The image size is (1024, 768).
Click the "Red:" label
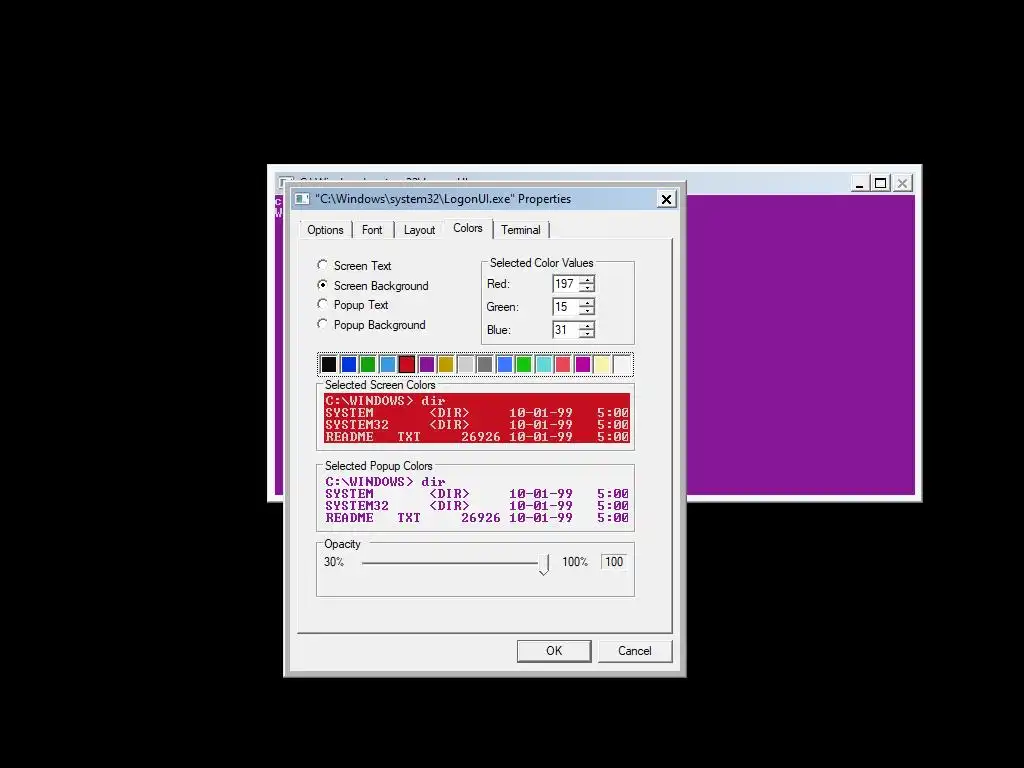(x=498, y=284)
